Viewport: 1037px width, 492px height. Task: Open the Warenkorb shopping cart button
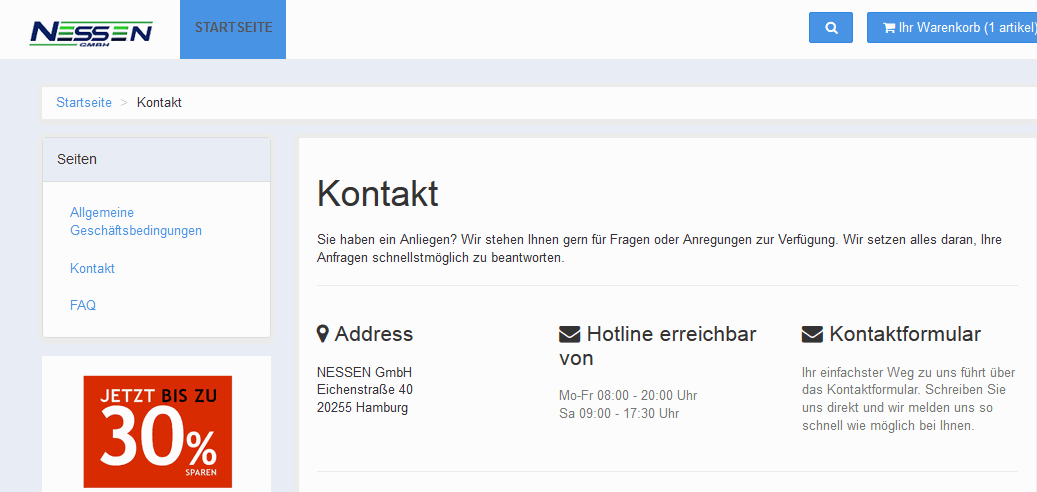(x=952, y=28)
